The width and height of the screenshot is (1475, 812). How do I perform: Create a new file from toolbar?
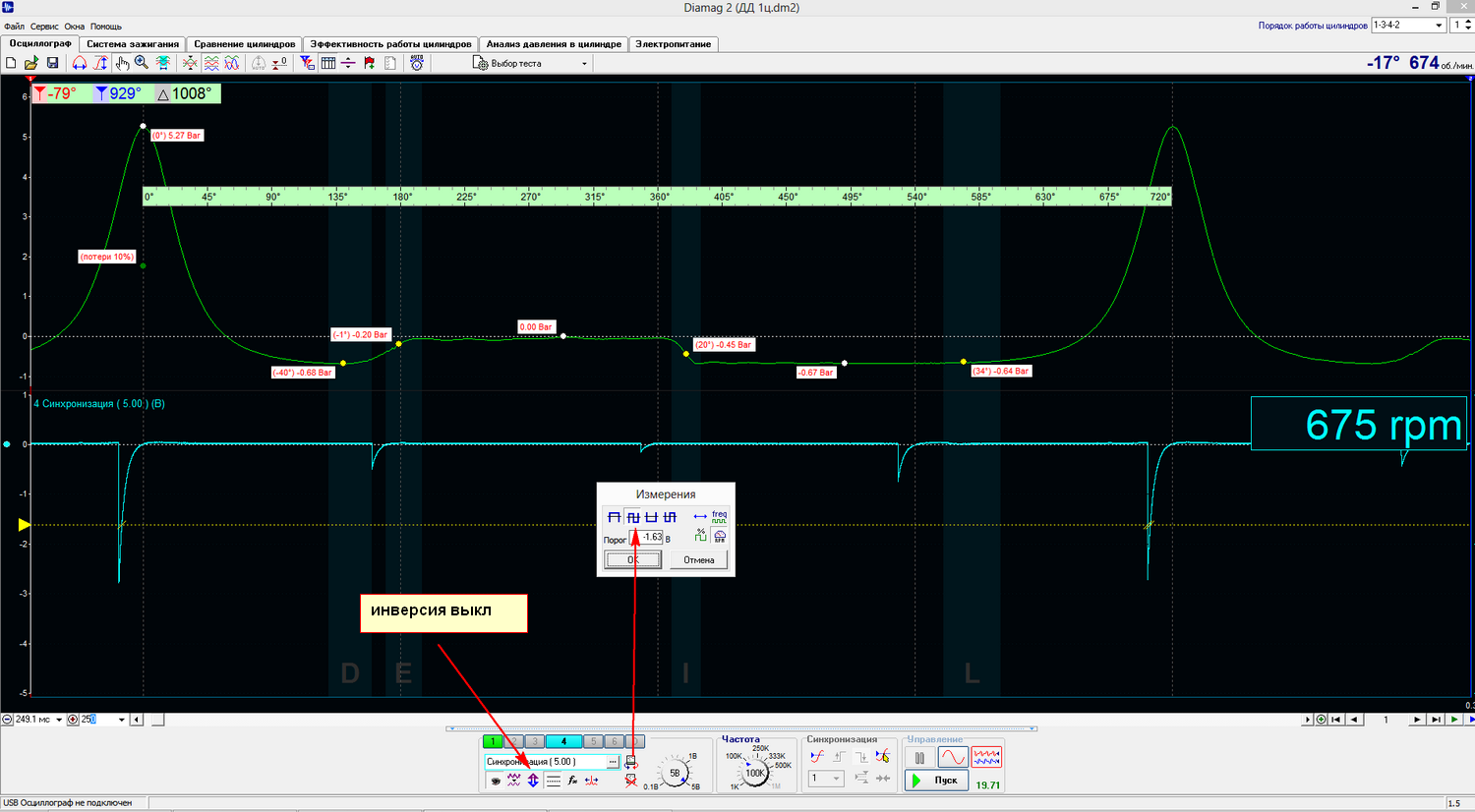coord(11,63)
